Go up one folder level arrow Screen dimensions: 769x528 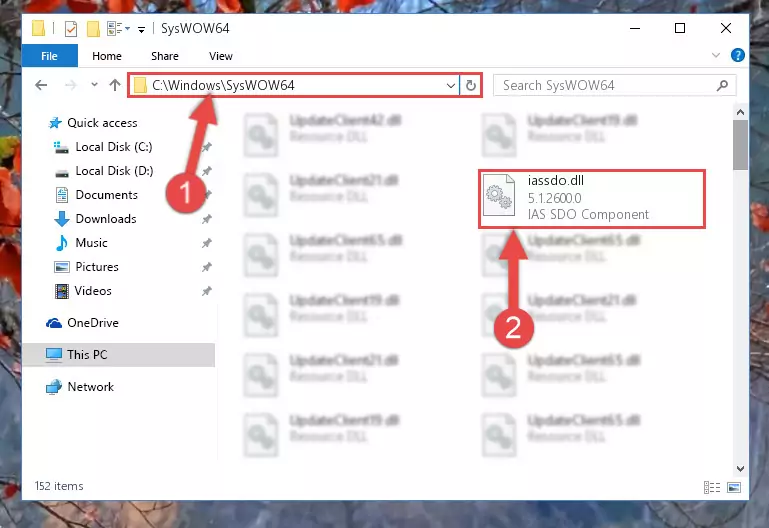pyautogui.click(x=115, y=85)
